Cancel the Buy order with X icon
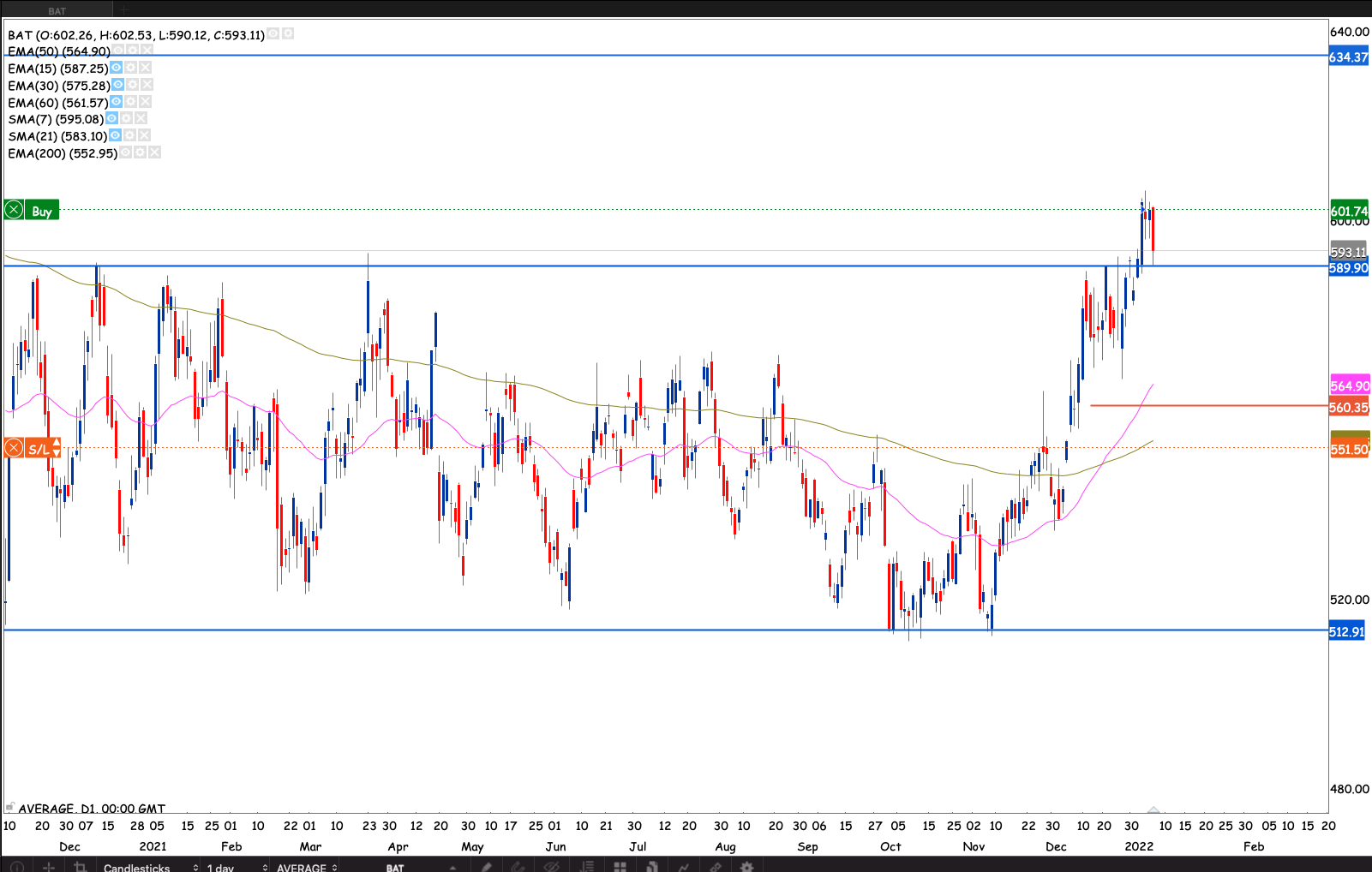This screenshot has height=872, width=1372. [14, 211]
